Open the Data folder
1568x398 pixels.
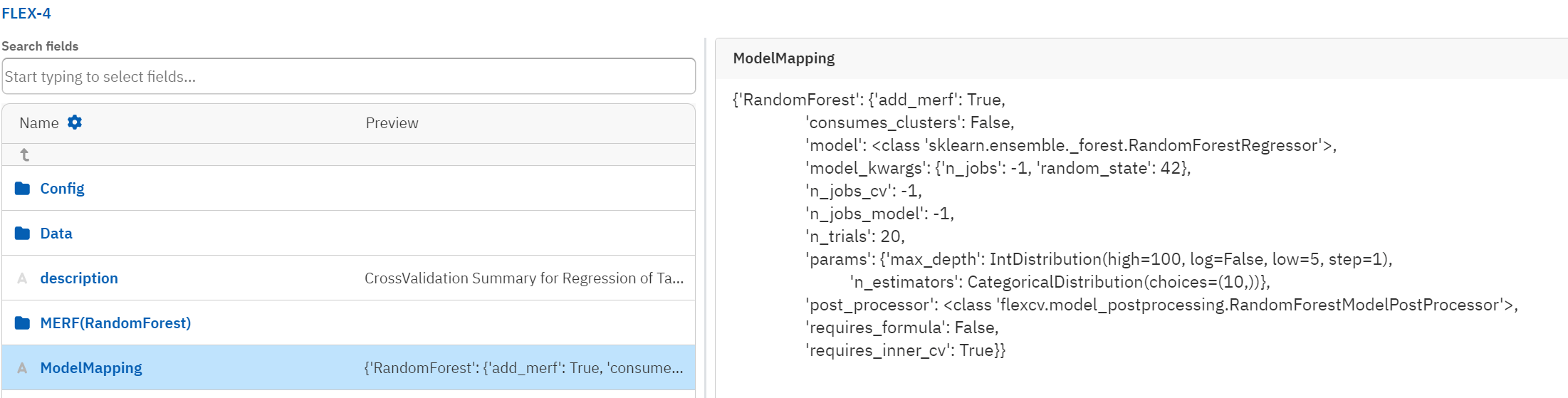pos(56,234)
